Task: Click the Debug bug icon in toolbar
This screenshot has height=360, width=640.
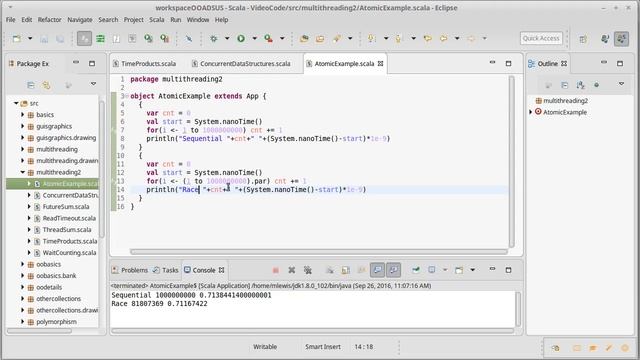Action: tap(213, 38)
